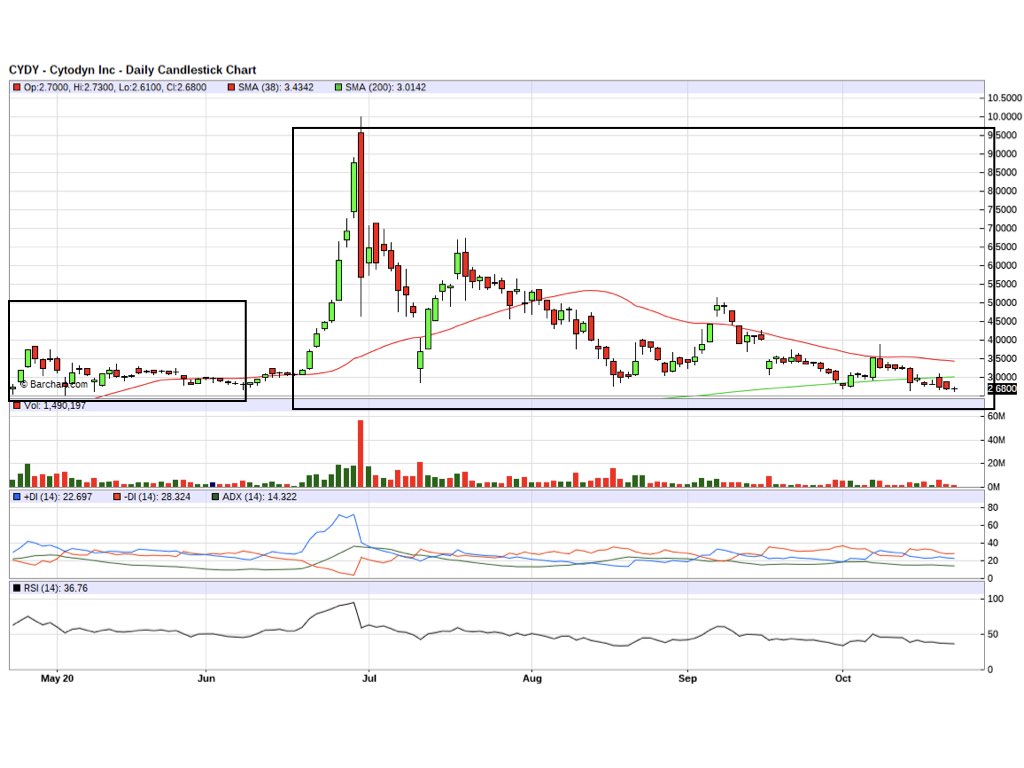The width and height of the screenshot is (1024, 768).
Task: Click the Jul label on the date axis
Action: 369,678
